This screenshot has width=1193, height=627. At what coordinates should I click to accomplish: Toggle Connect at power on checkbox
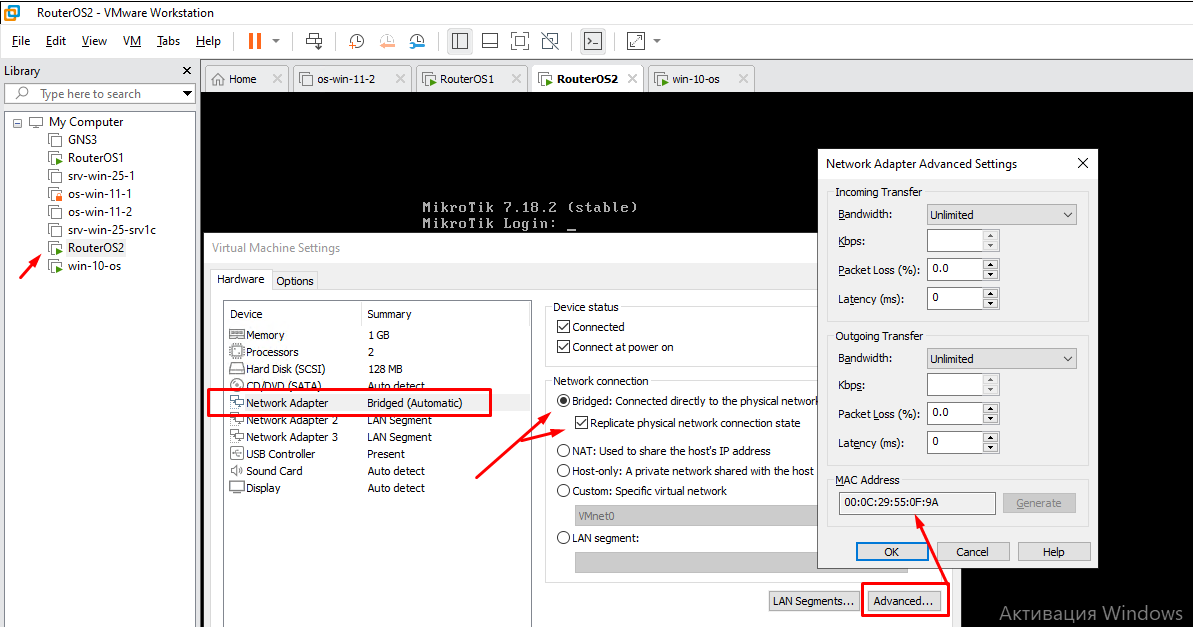(563, 347)
